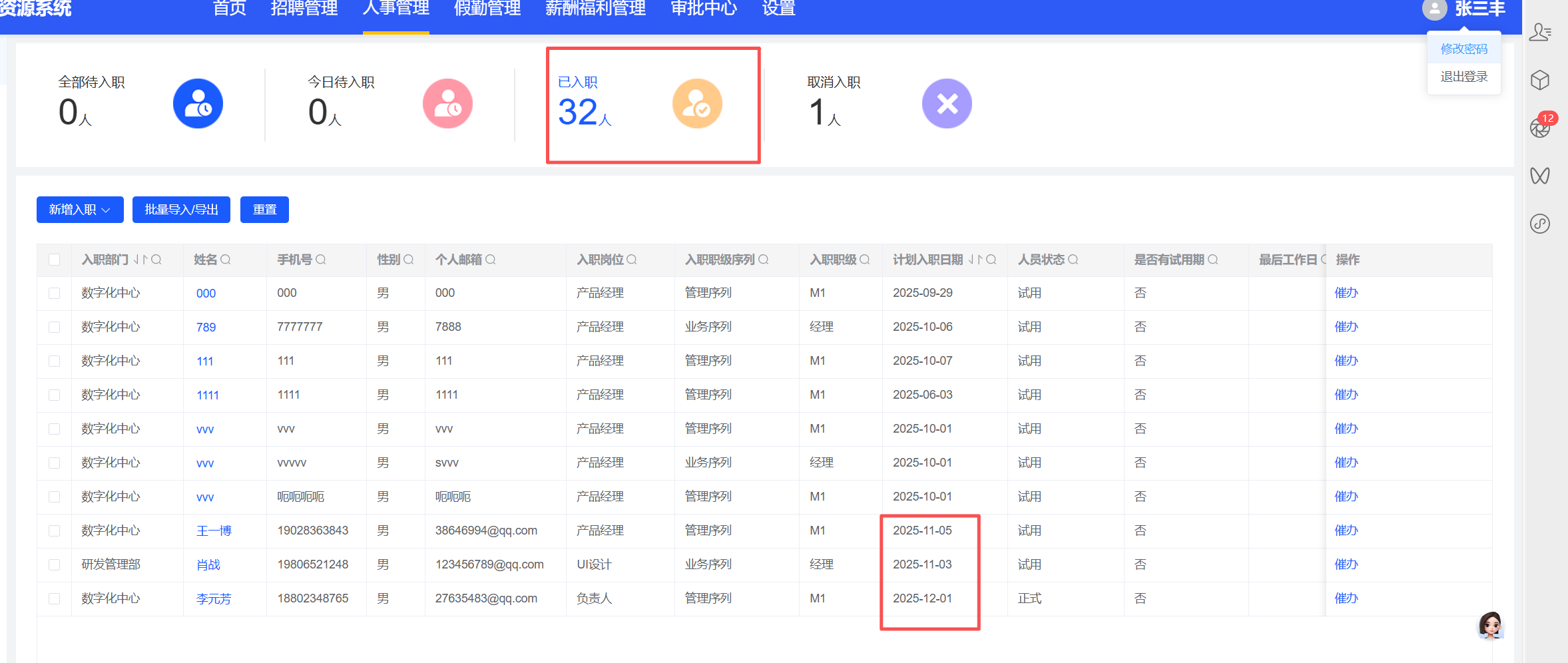
Task: Expand the 新增入职 dropdown button
Action: point(80,210)
